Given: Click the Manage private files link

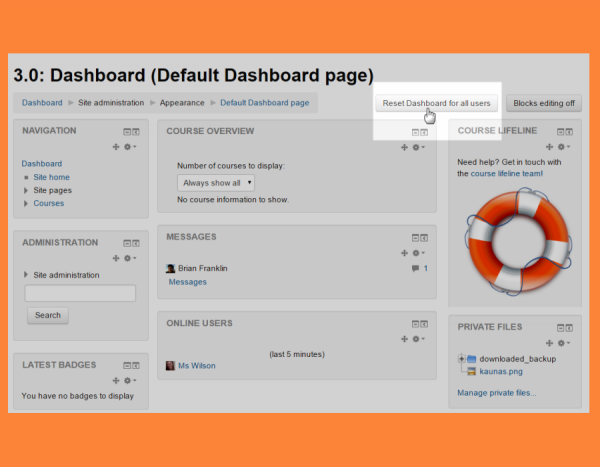Looking at the screenshot, I should 496,393.
